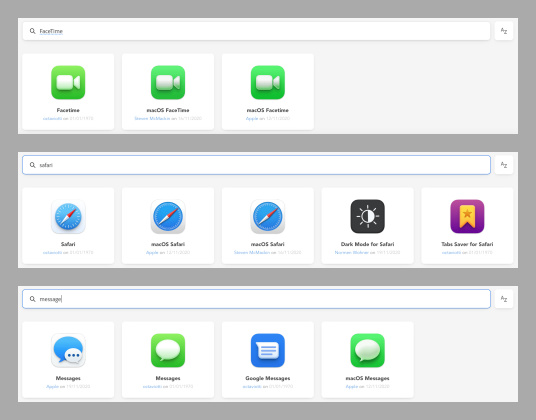Screen dimensions: 536x420
Task: Open the light blue Safari compass icon
Action: tap(68, 216)
